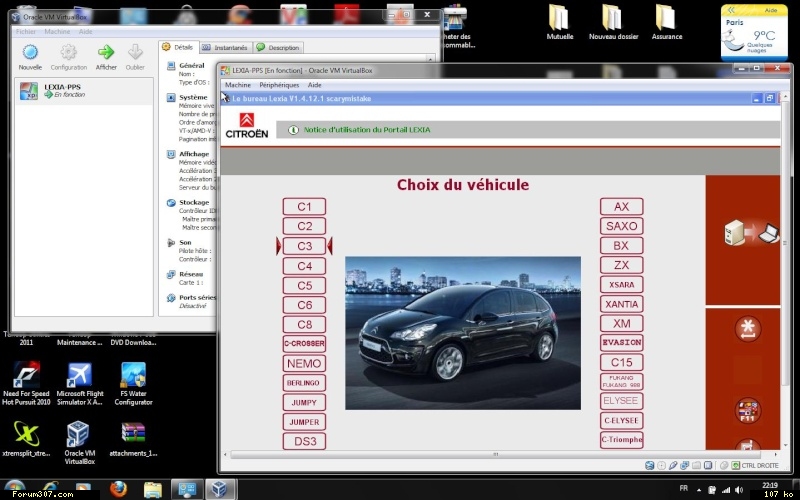Switch to the Description tab
This screenshot has height=500, width=800.
pyautogui.click(x=278, y=47)
